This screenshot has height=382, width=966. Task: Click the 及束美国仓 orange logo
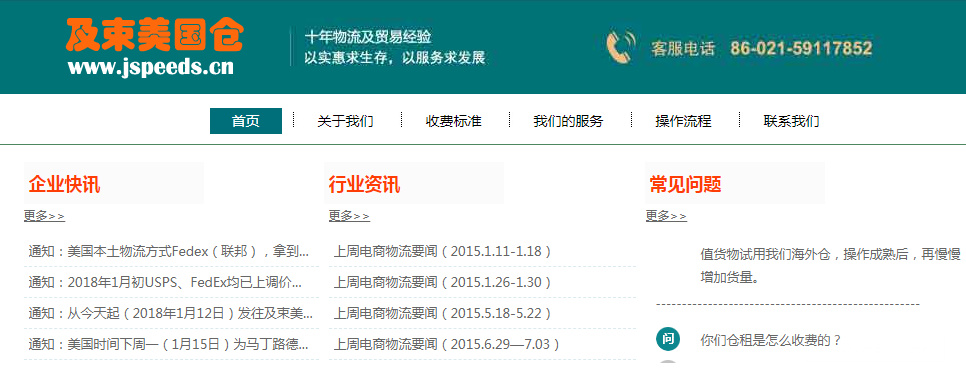(155, 35)
